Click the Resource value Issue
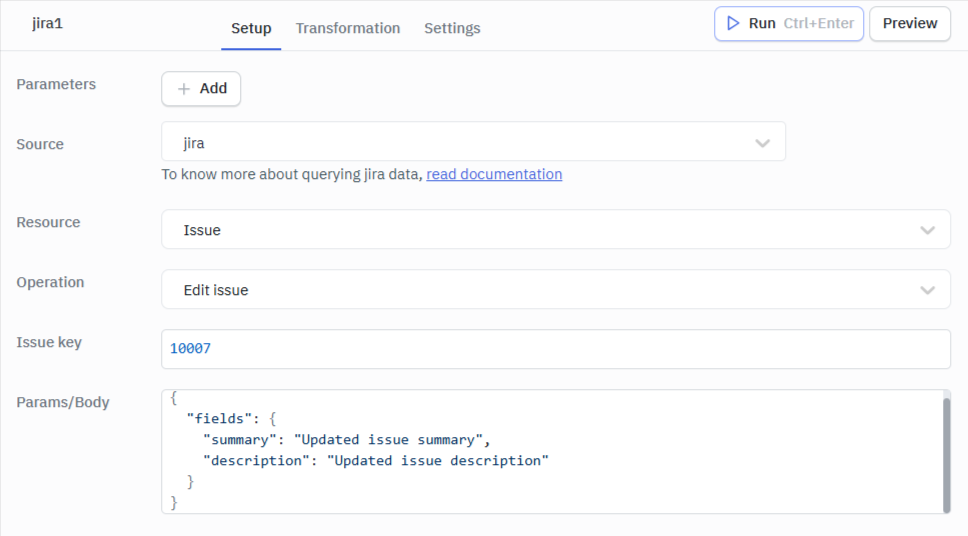Viewport: 968px width, 536px height. coord(202,230)
